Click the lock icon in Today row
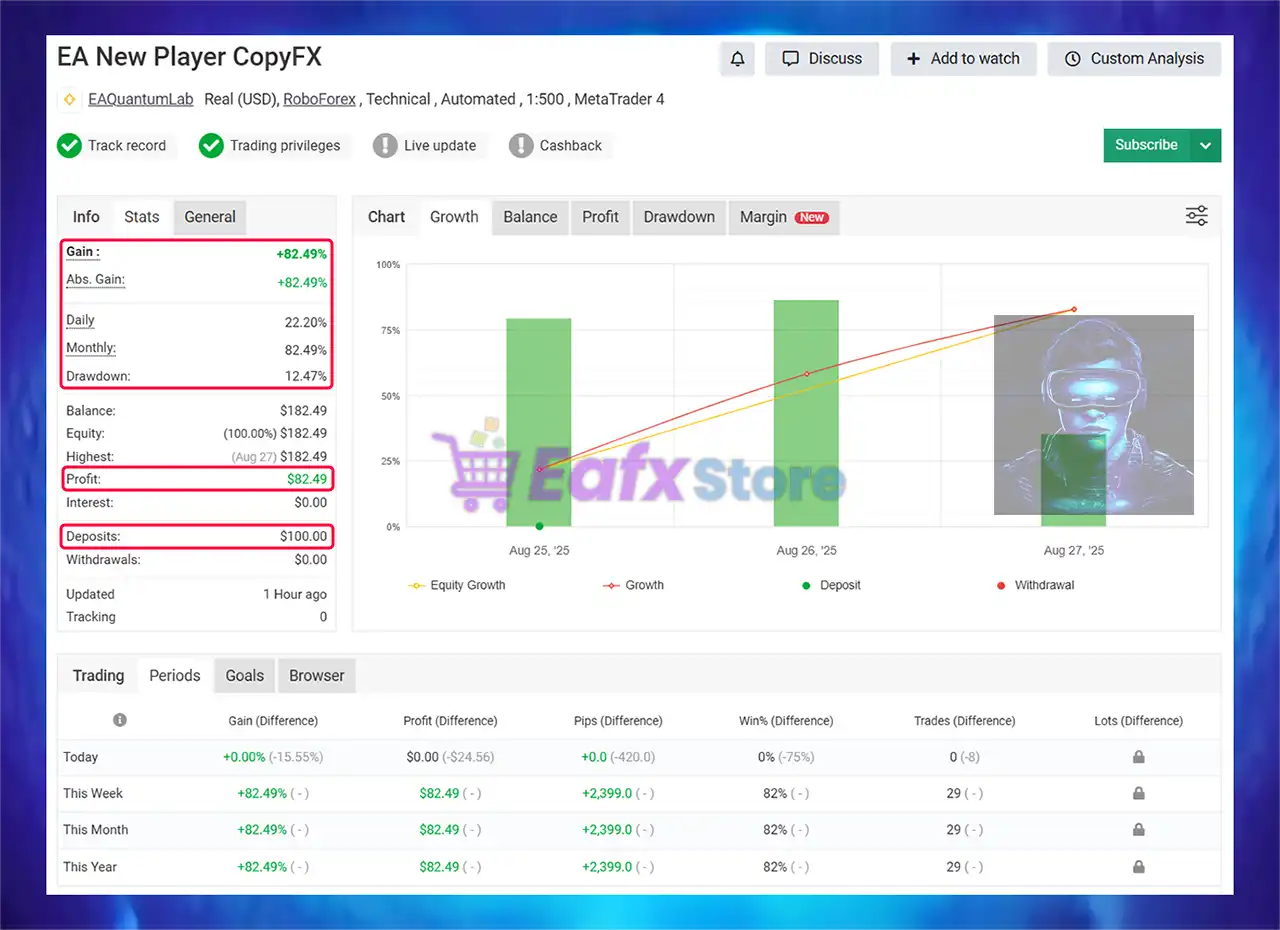1280x930 pixels. [1138, 757]
